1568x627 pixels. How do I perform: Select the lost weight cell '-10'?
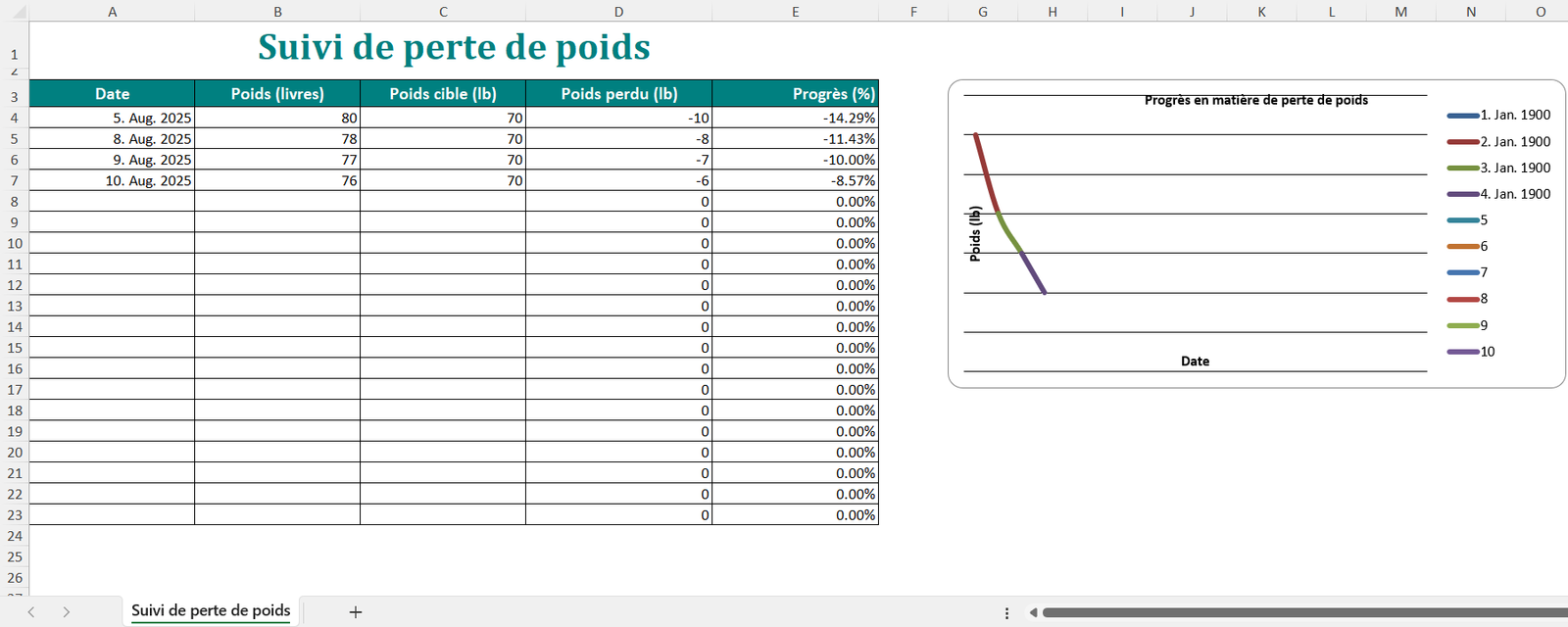(x=618, y=118)
